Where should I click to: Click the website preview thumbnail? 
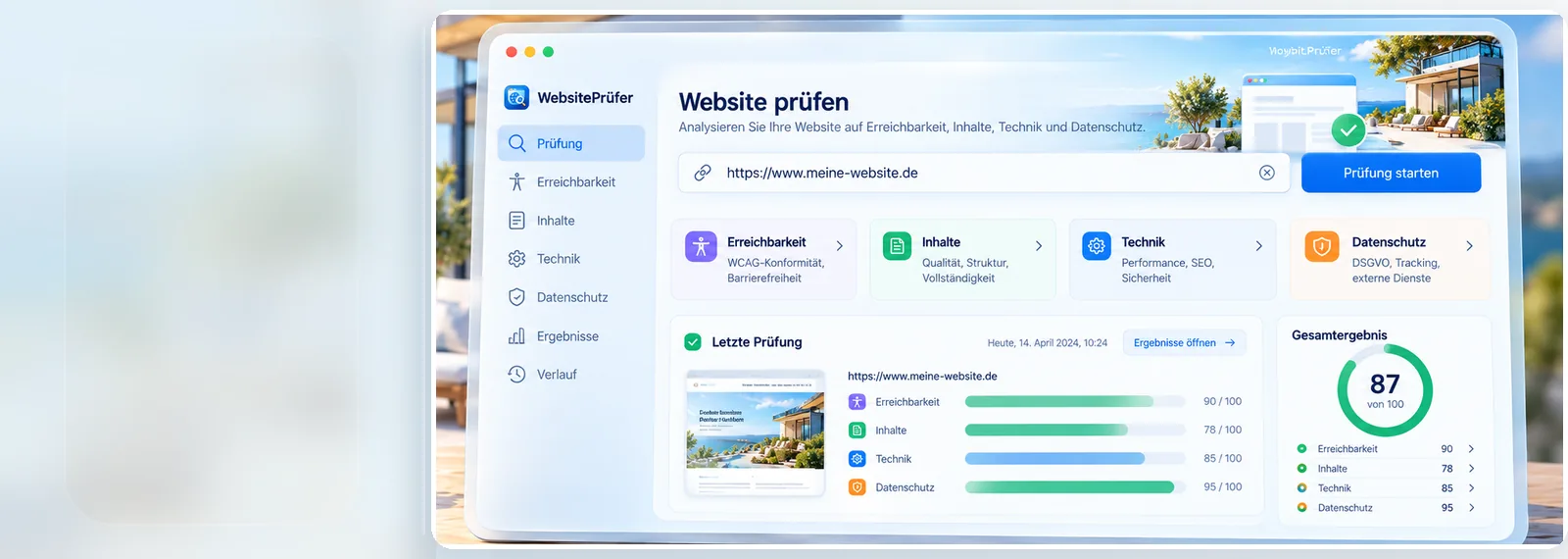pos(755,432)
